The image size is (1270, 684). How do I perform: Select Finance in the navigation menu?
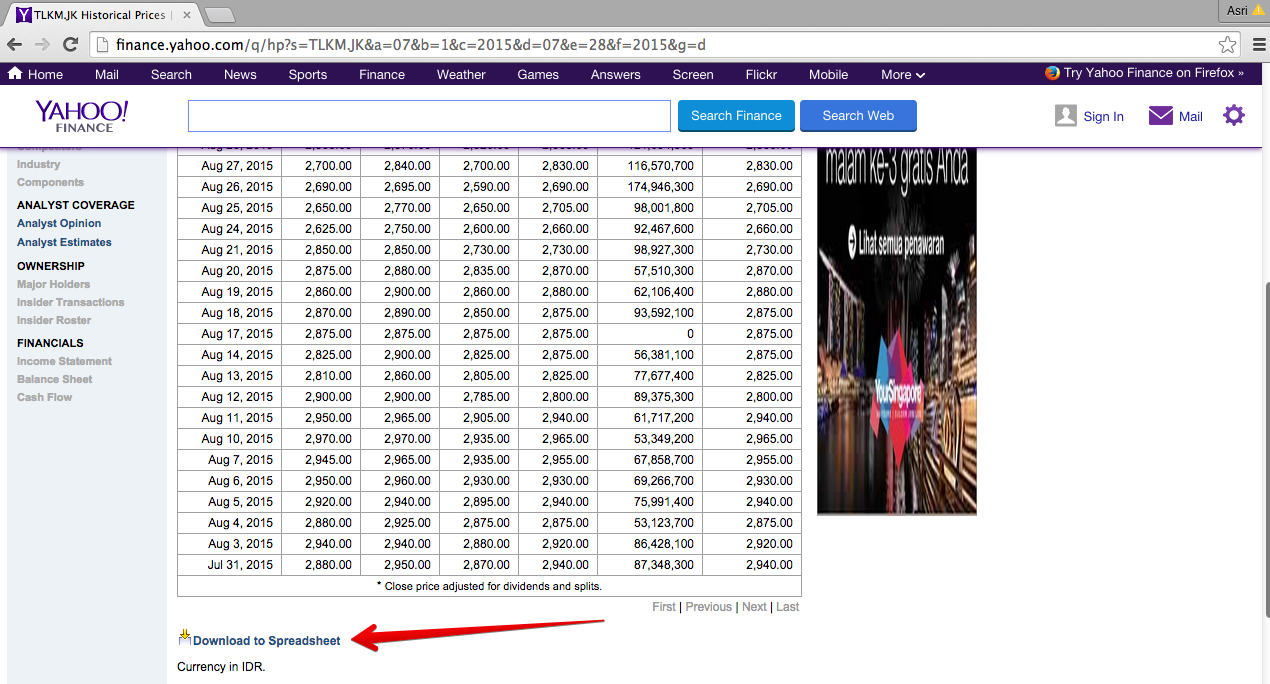pos(381,74)
